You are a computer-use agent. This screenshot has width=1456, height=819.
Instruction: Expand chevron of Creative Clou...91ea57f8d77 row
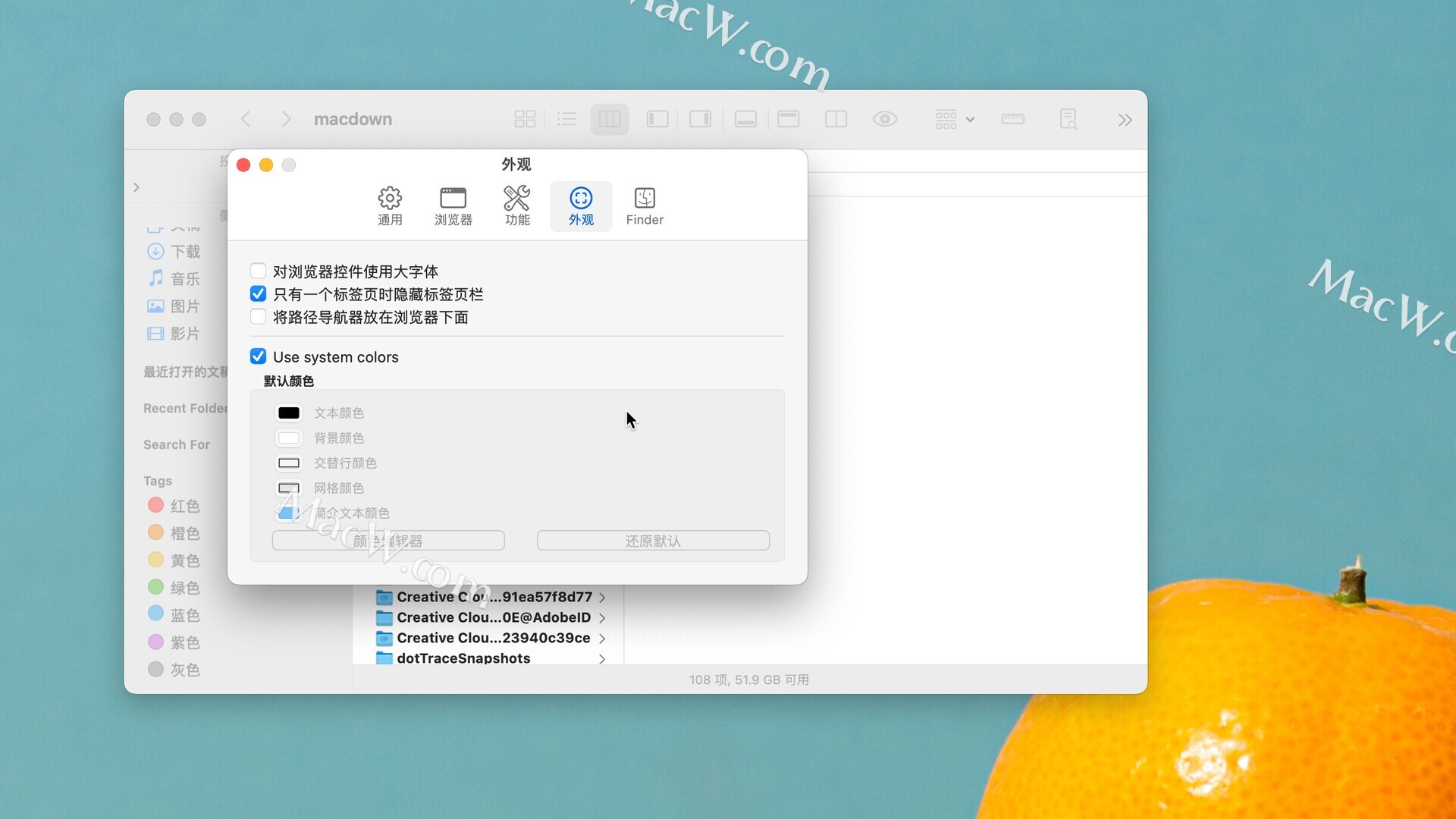(x=602, y=598)
